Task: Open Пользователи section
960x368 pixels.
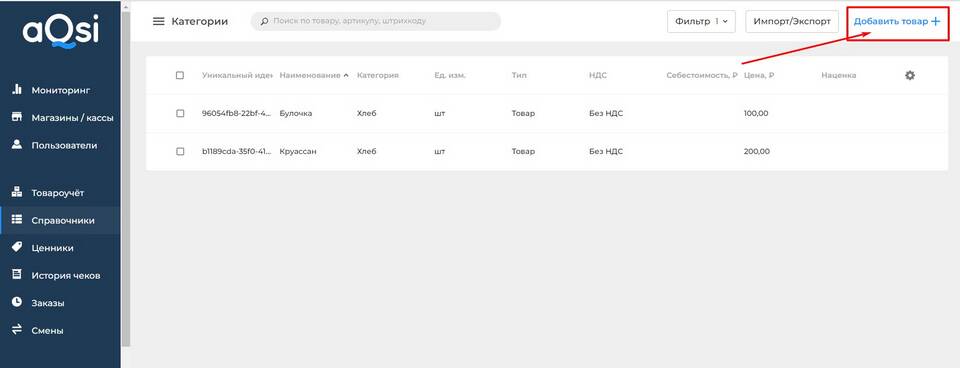Action: point(61,145)
